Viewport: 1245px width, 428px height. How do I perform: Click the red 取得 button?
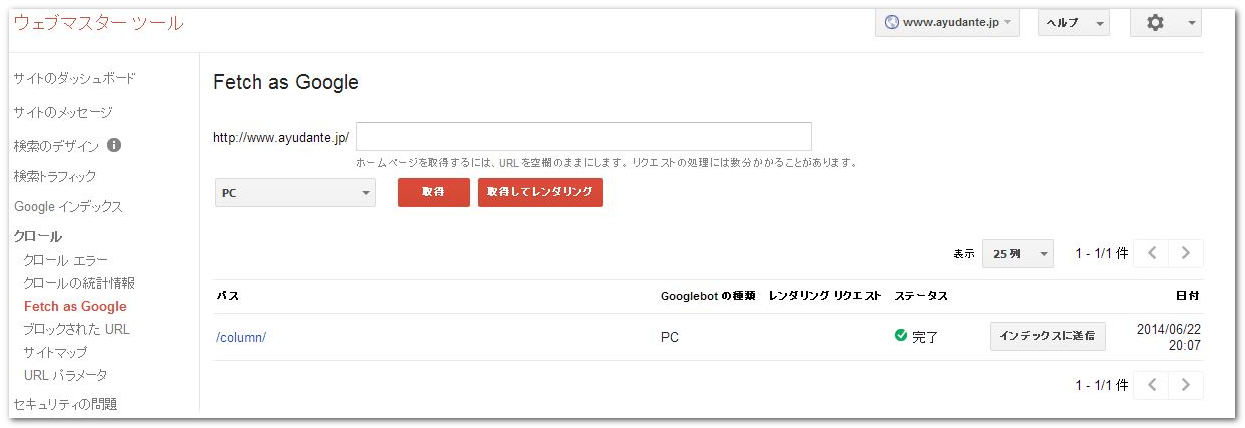[433, 192]
